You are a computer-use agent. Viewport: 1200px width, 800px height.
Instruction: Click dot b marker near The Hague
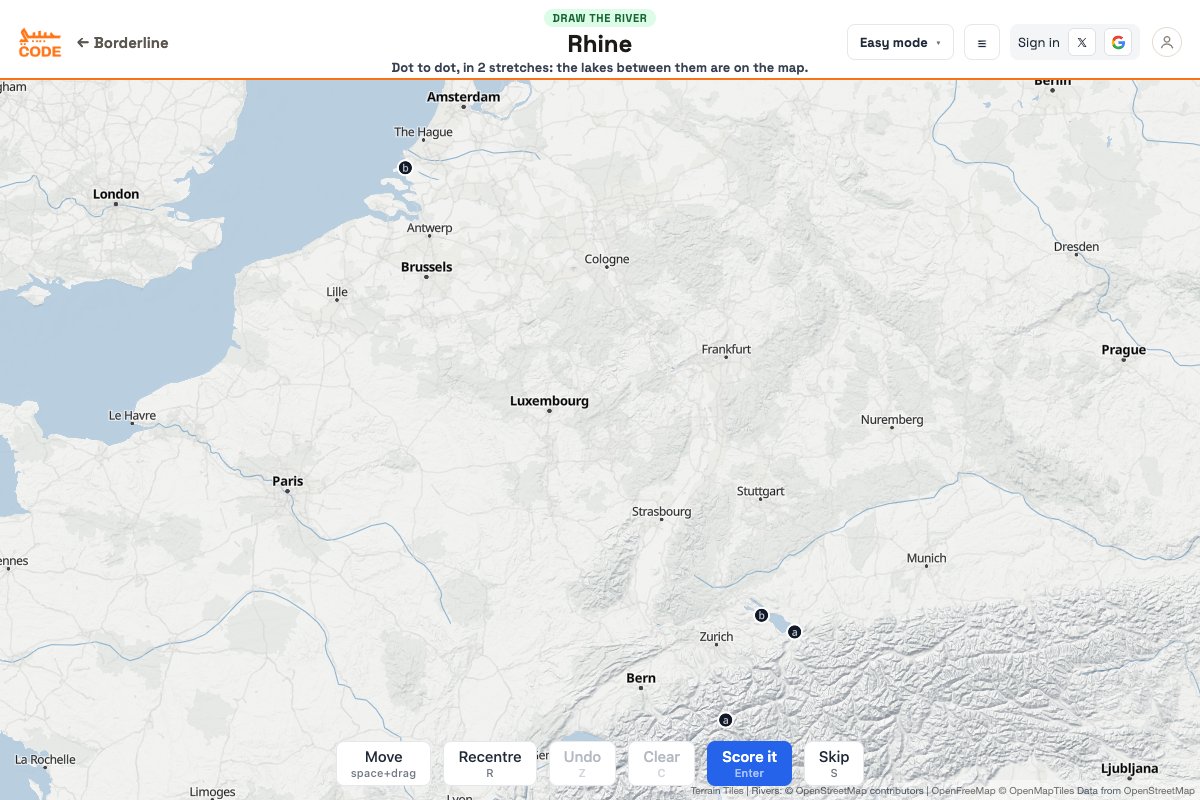405,168
